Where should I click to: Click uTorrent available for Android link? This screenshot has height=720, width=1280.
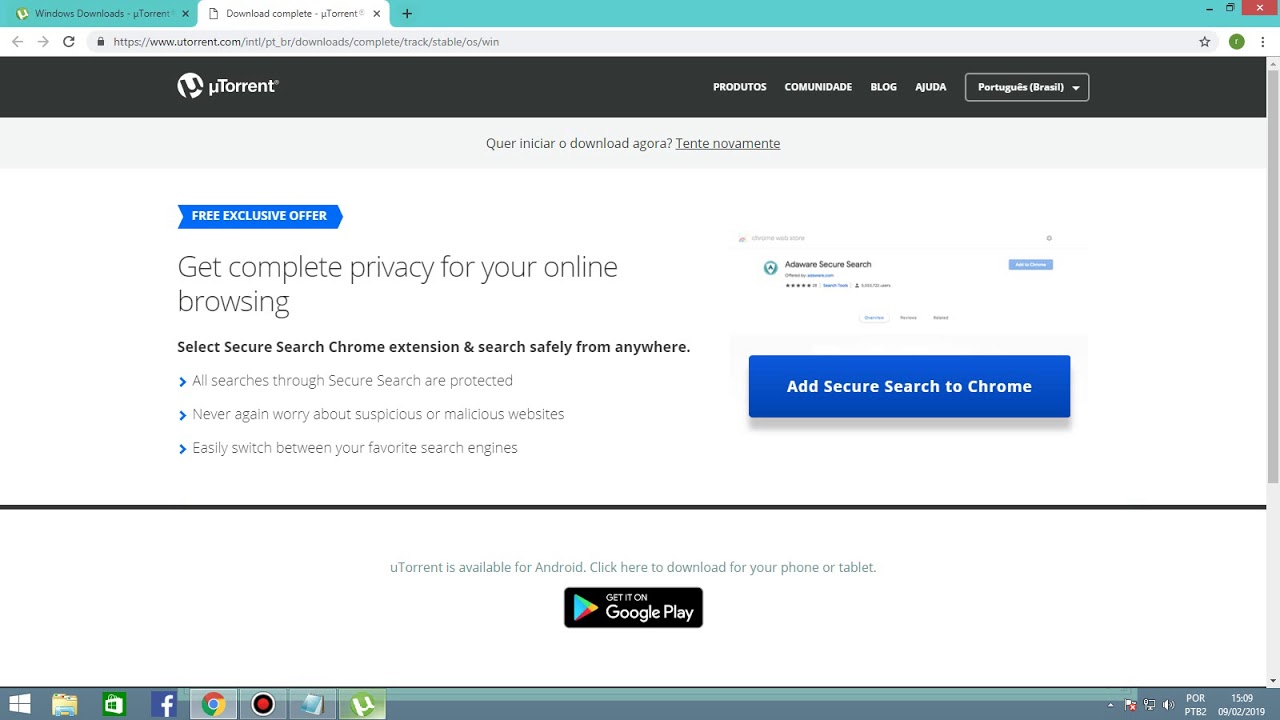pos(633,567)
